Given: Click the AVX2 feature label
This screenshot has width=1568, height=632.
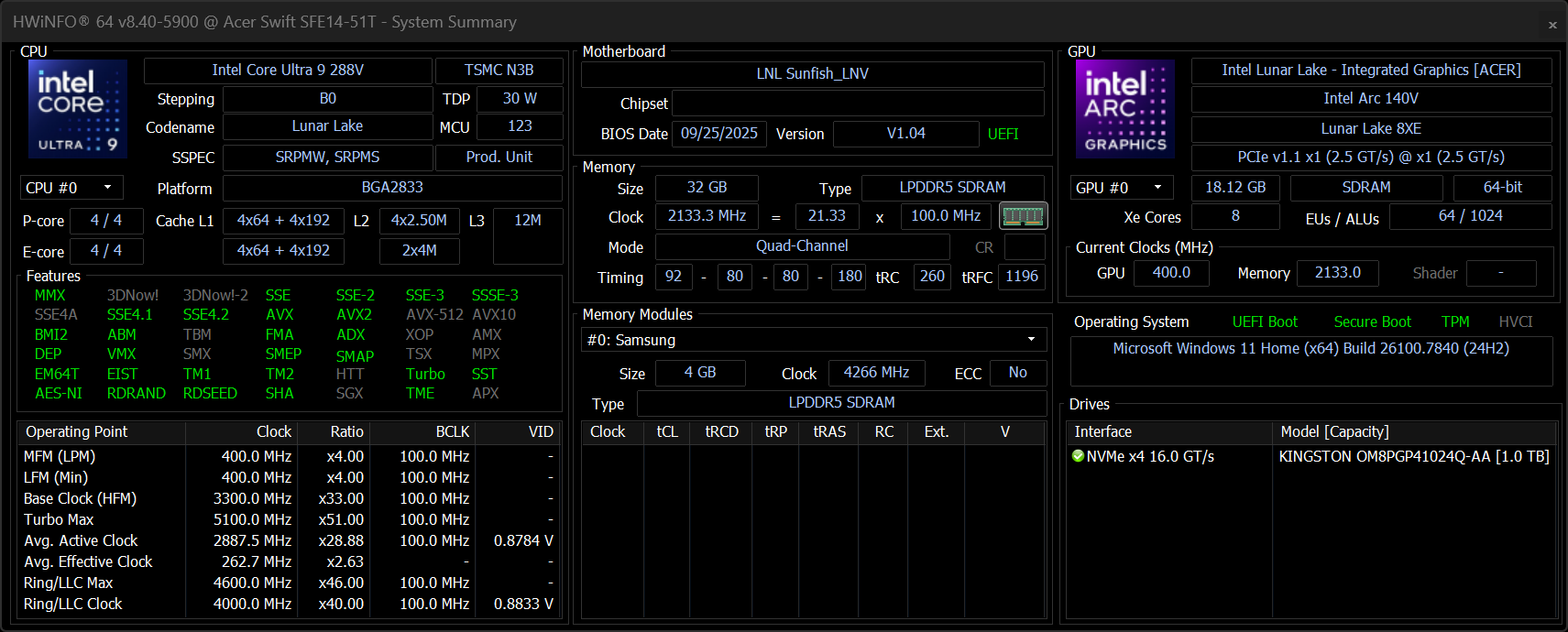Looking at the screenshot, I should pyautogui.click(x=354, y=315).
